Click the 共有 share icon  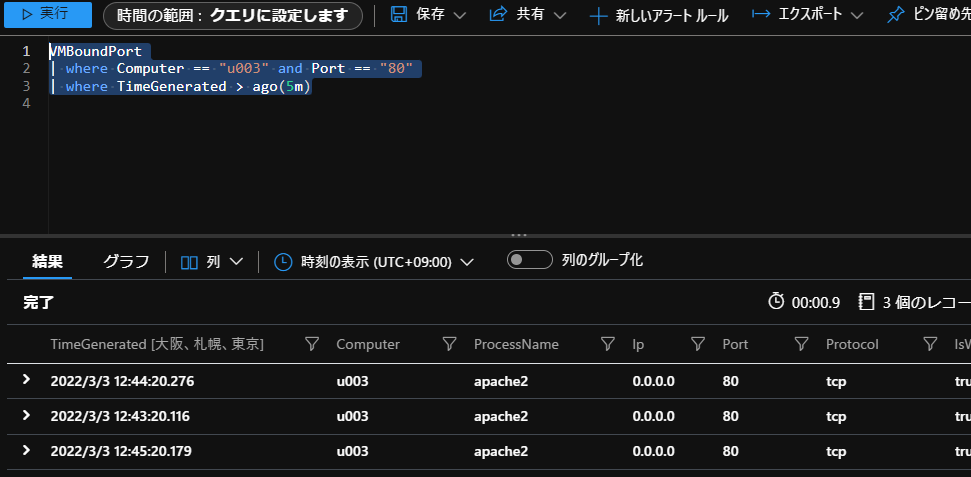coord(498,15)
